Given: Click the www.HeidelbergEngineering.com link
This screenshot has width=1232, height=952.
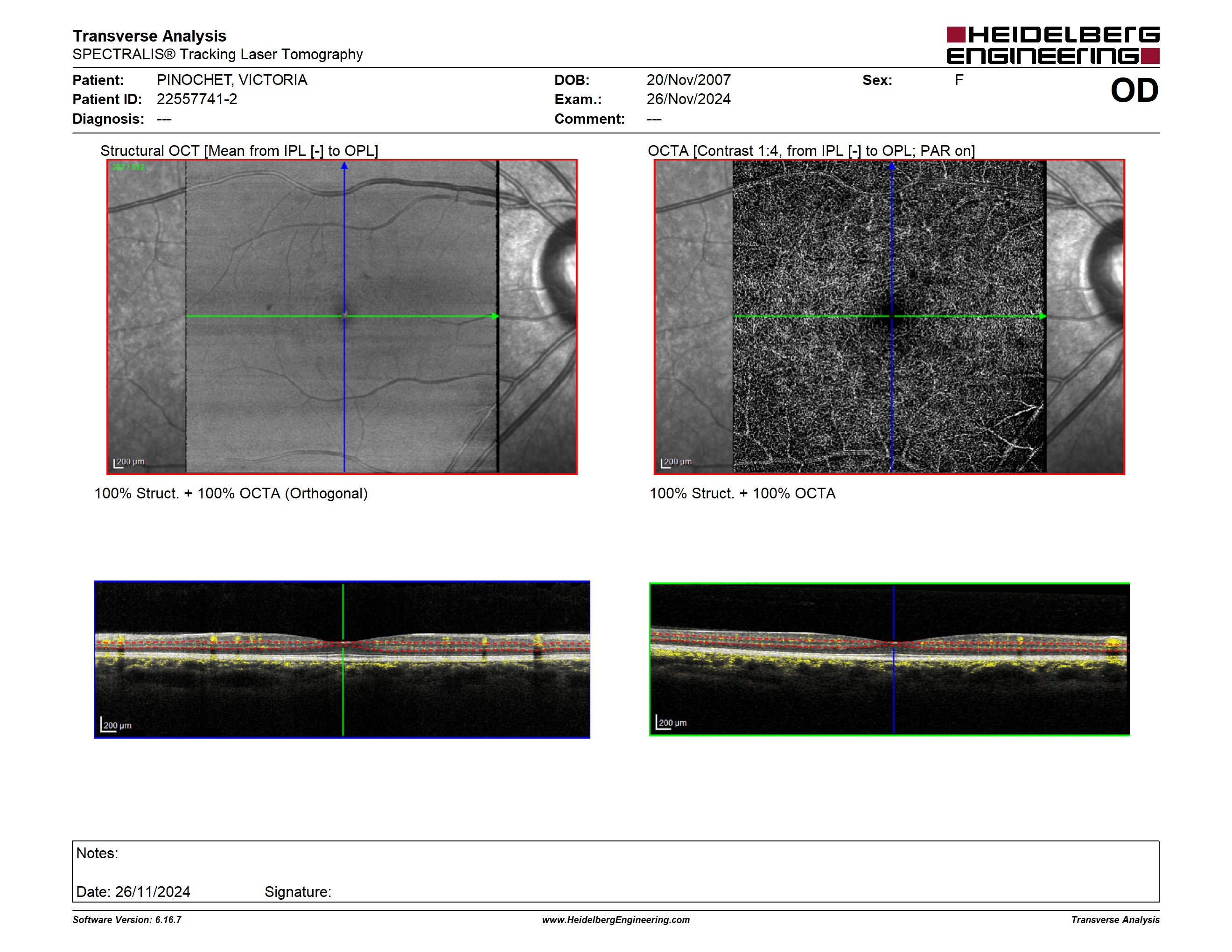Looking at the screenshot, I should [x=616, y=920].
